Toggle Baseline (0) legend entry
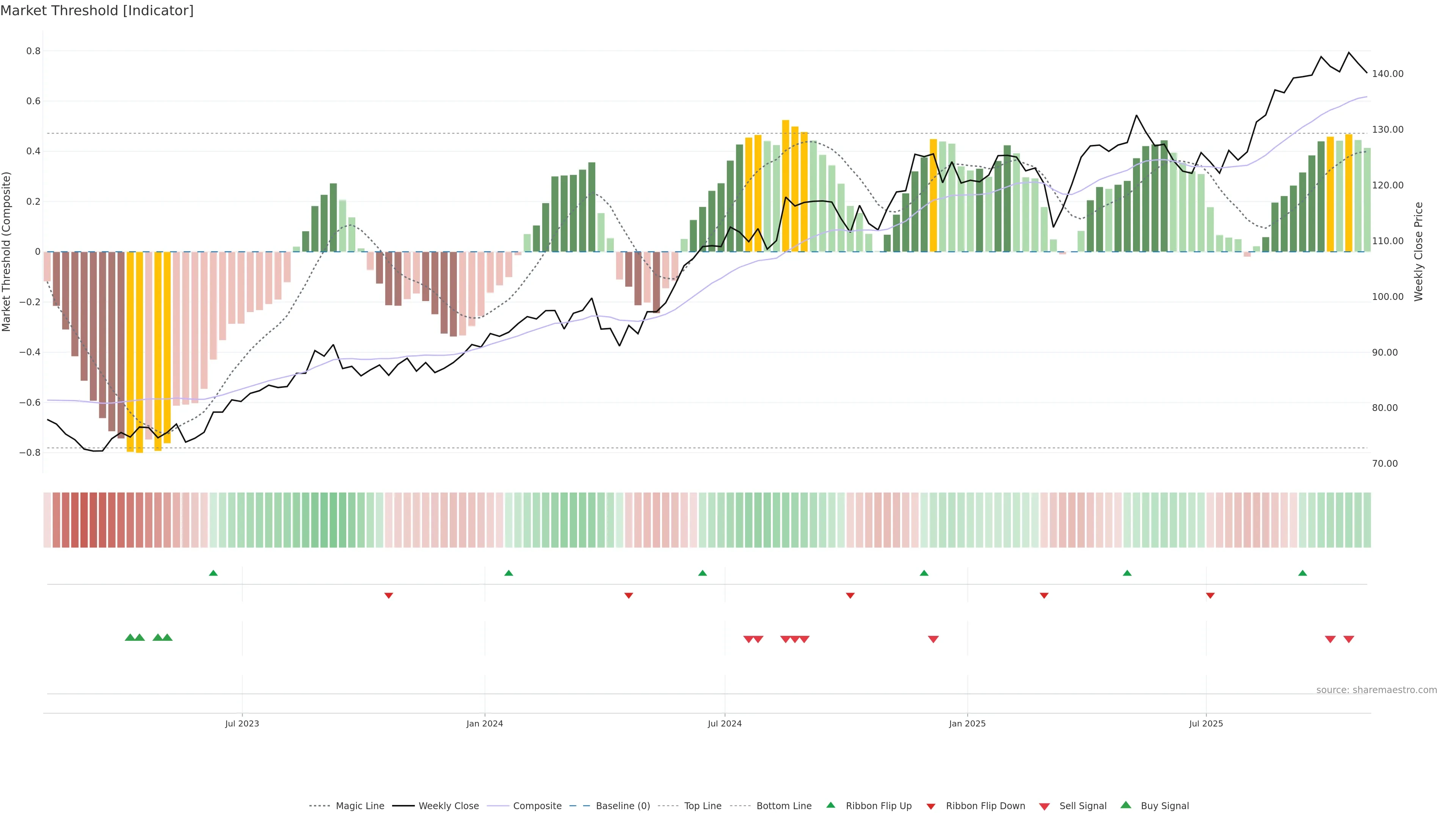Viewport: 1456px width, 819px height. 622,806
